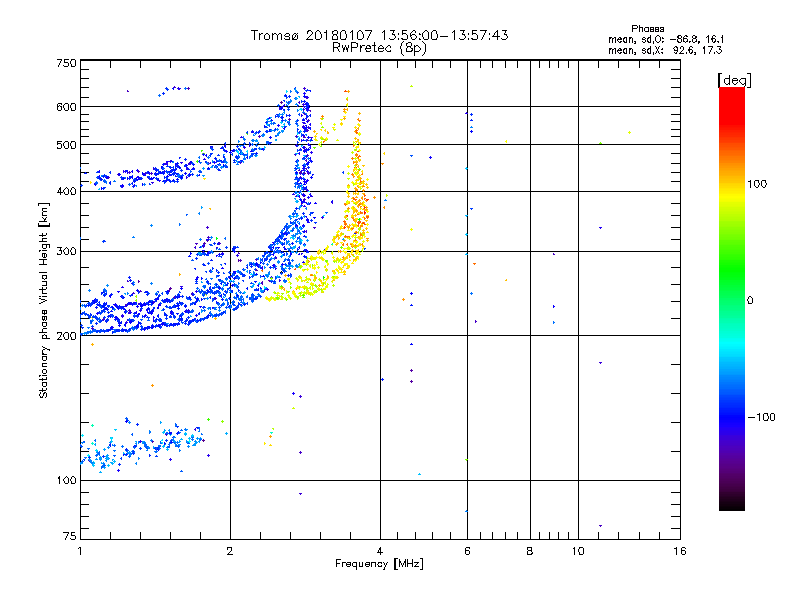Click colorbar tick label '-100'

761,417
